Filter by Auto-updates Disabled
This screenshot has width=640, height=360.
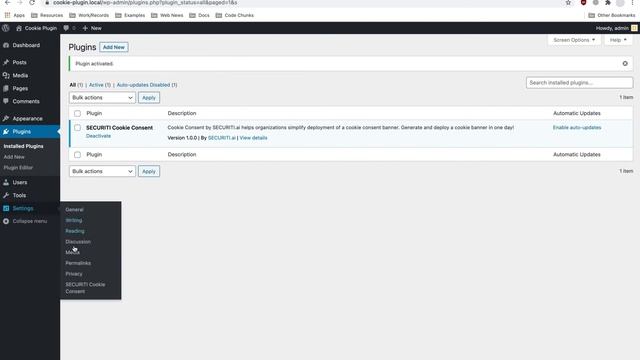147,85
